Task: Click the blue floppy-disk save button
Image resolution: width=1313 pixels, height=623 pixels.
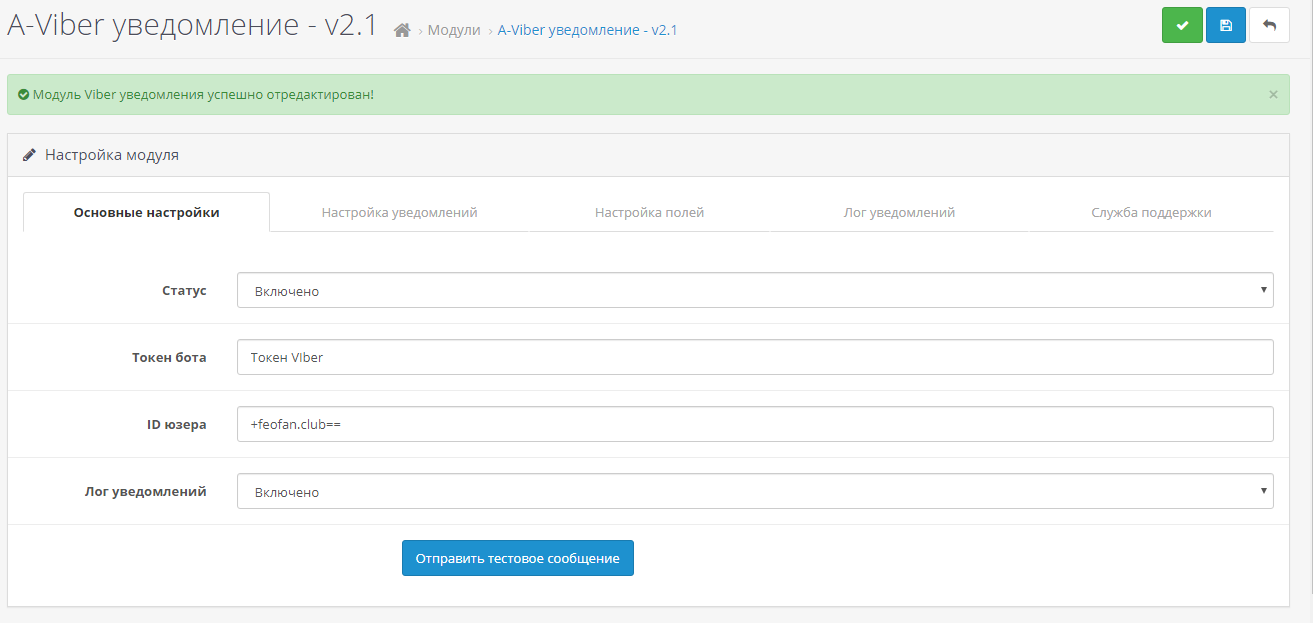Action: click(1226, 25)
